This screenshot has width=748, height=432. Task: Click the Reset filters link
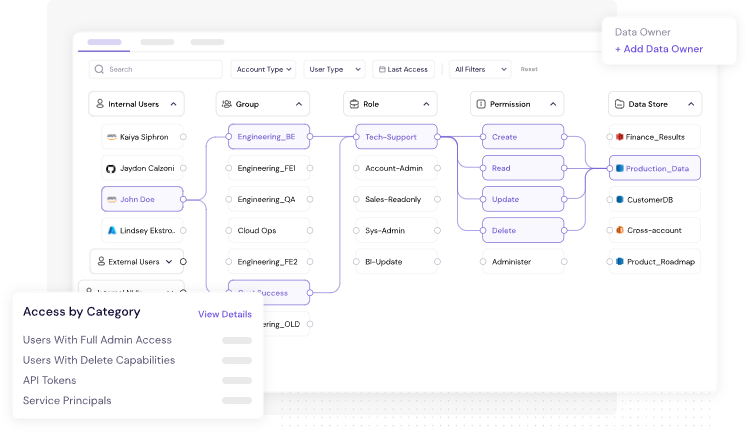point(529,69)
